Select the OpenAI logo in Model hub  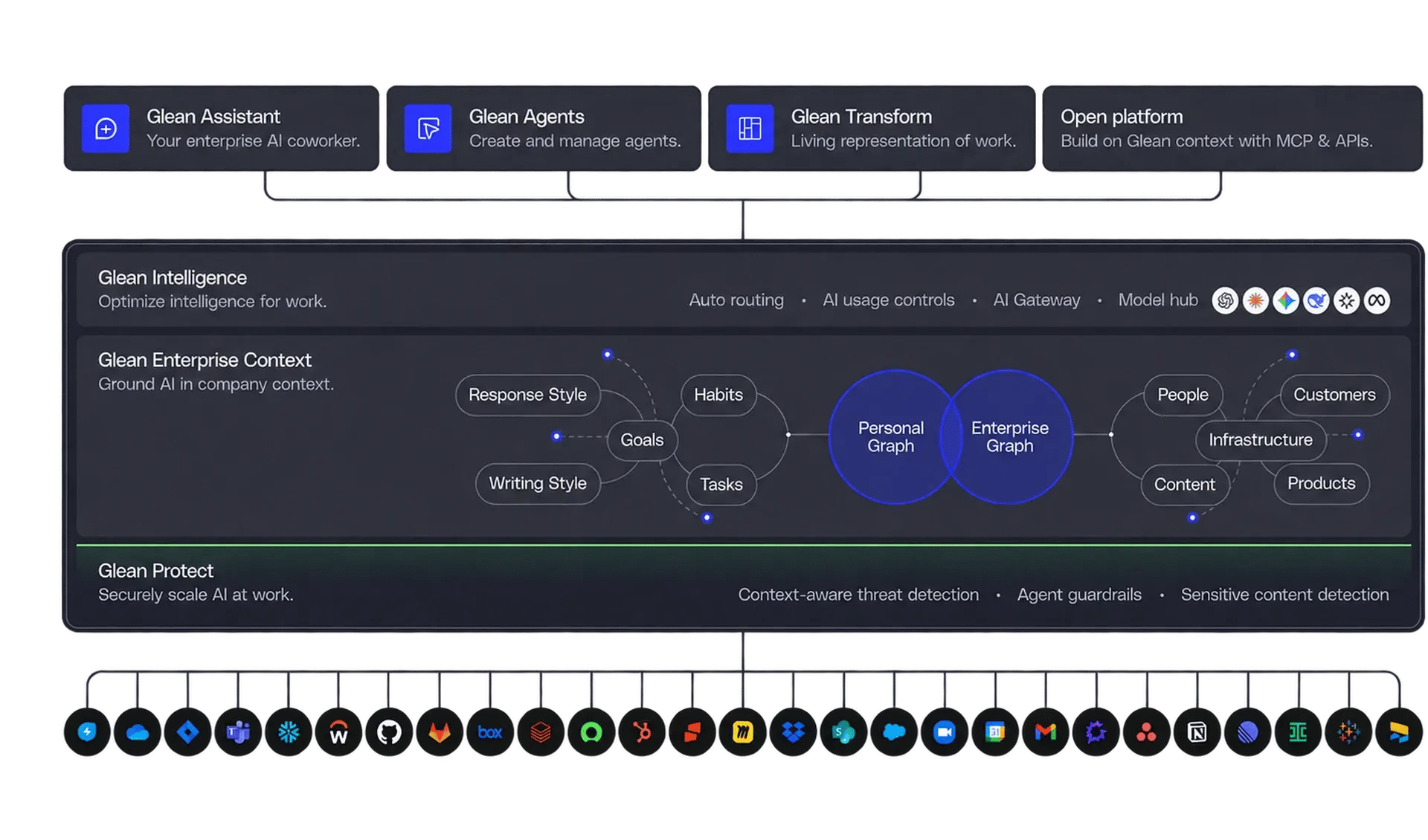(1225, 300)
